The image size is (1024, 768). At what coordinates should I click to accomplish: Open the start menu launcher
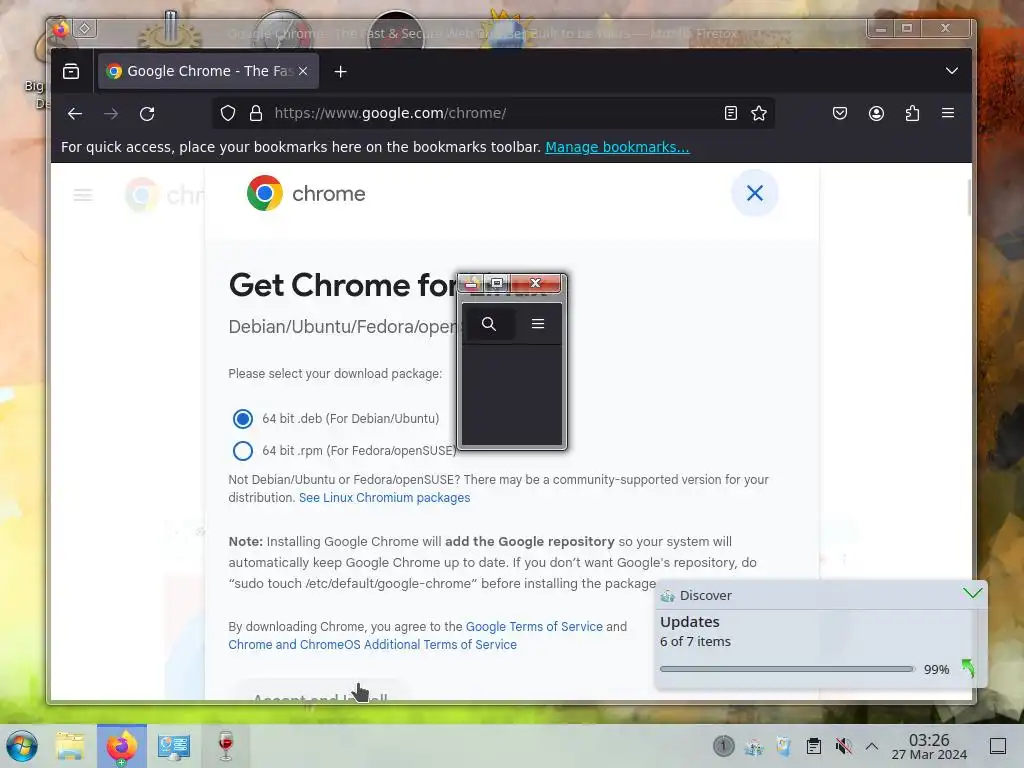(22, 746)
